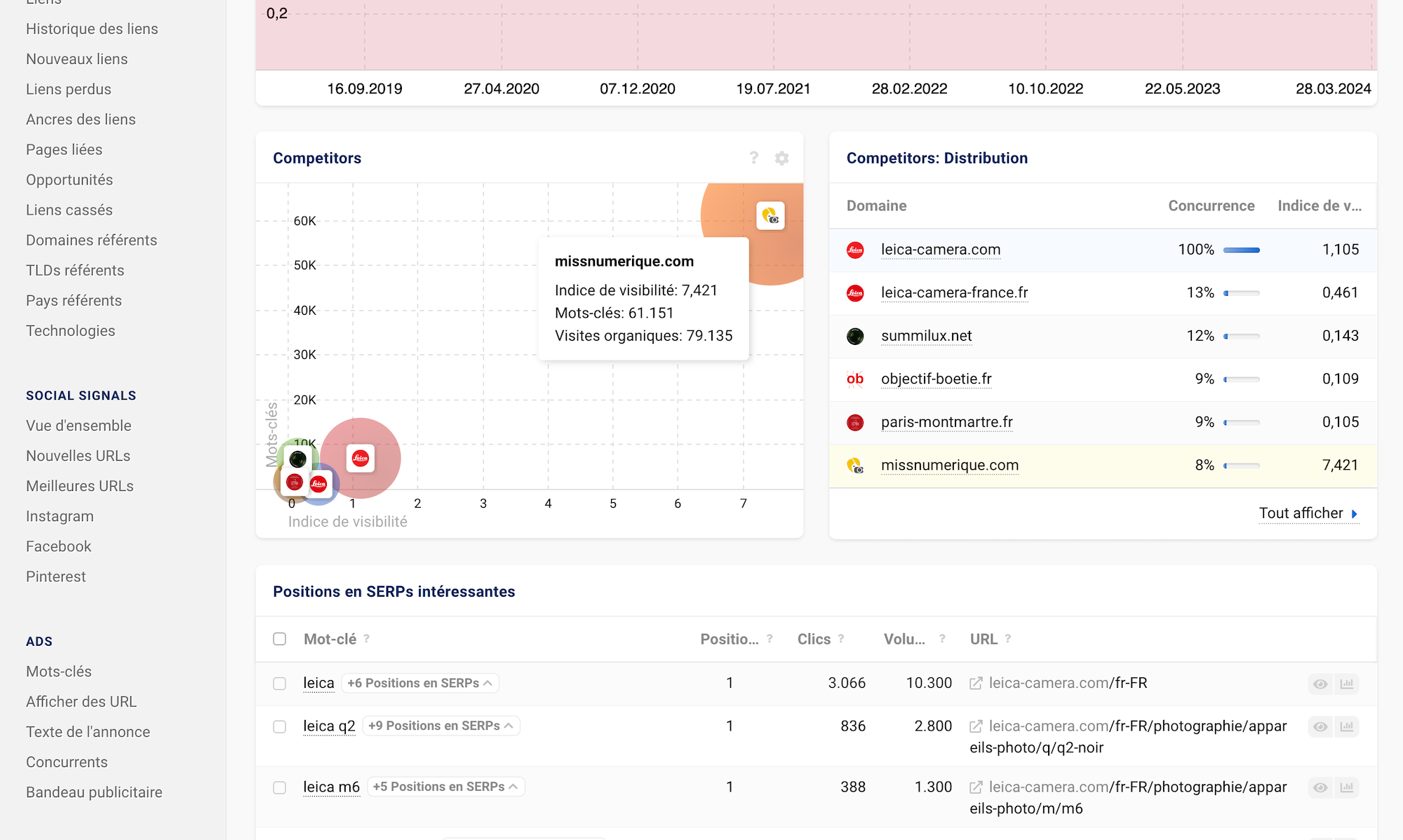The width and height of the screenshot is (1403, 840).
Task: Open Technologies in sidebar
Action: coord(71,330)
